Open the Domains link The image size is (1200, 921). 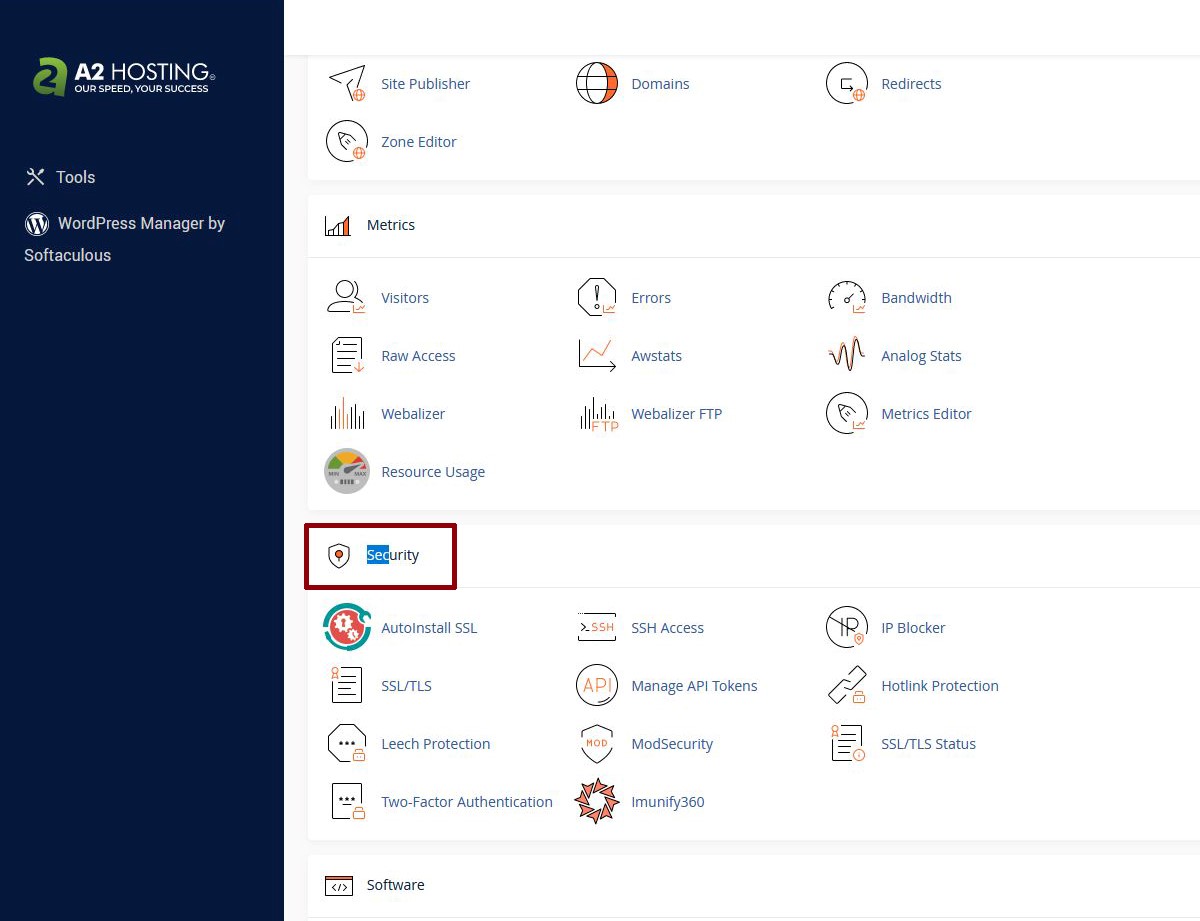(661, 84)
